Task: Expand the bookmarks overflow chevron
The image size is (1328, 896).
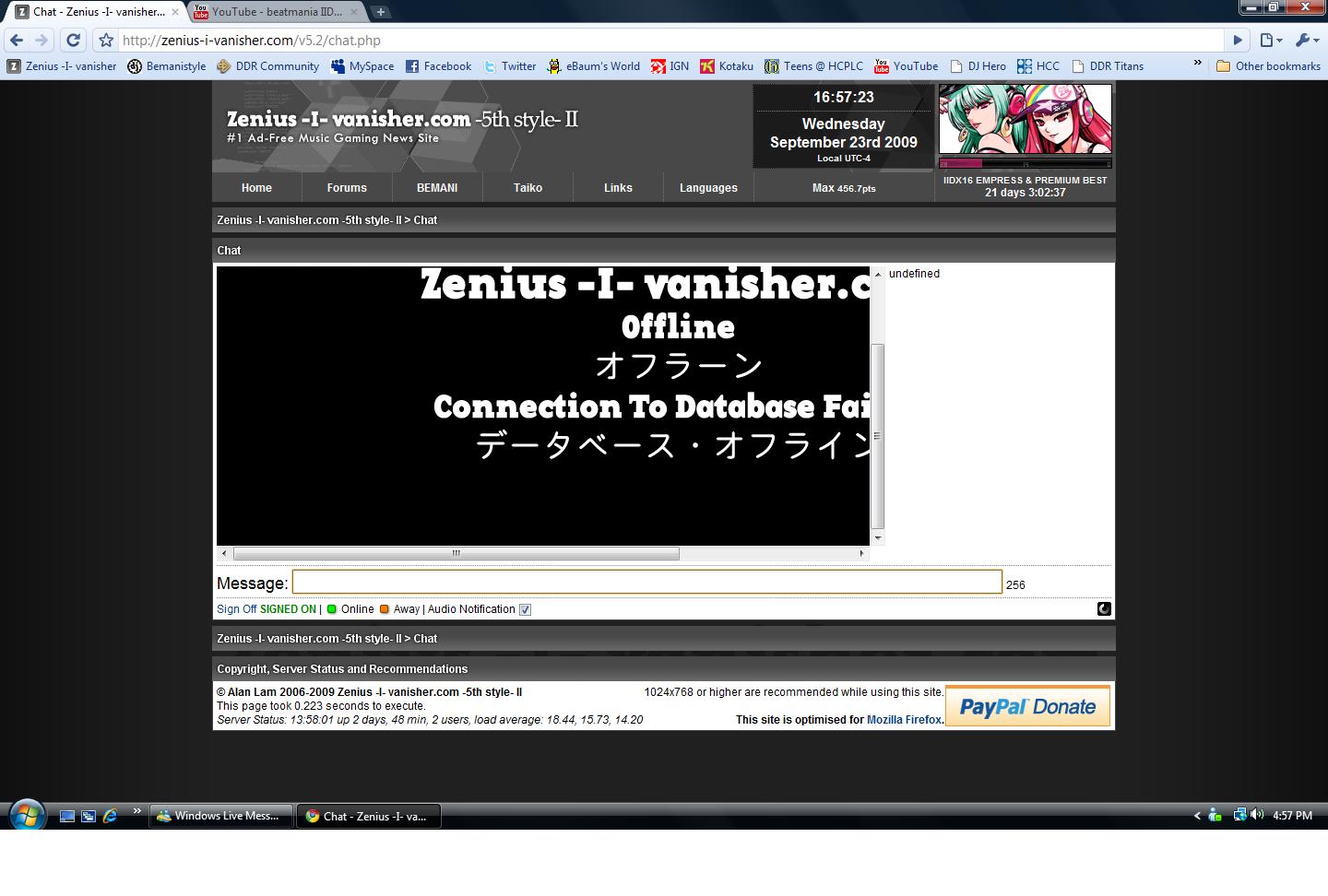Action: (x=1197, y=65)
